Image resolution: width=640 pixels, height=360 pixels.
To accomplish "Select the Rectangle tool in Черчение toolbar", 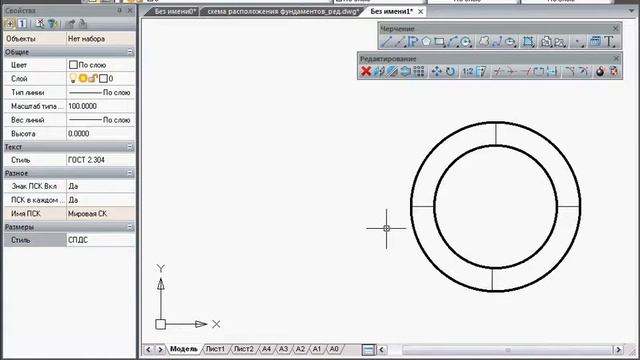I will click(439, 42).
